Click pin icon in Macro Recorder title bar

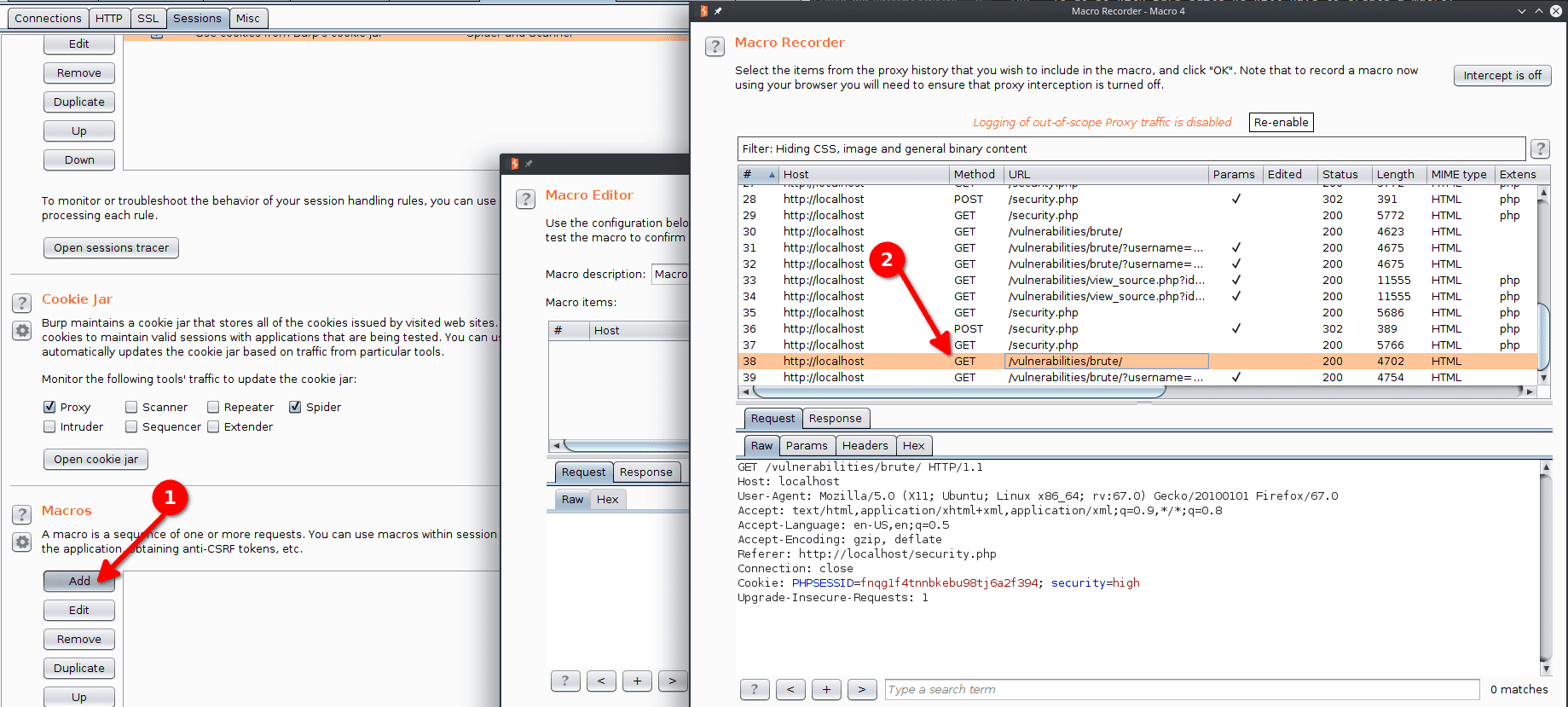pyautogui.click(x=718, y=11)
